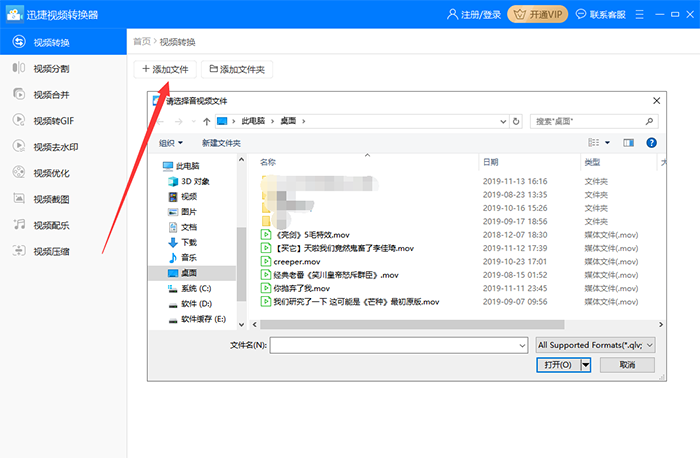Select file 《亮剑》5毛特效.mov

tap(305, 235)
